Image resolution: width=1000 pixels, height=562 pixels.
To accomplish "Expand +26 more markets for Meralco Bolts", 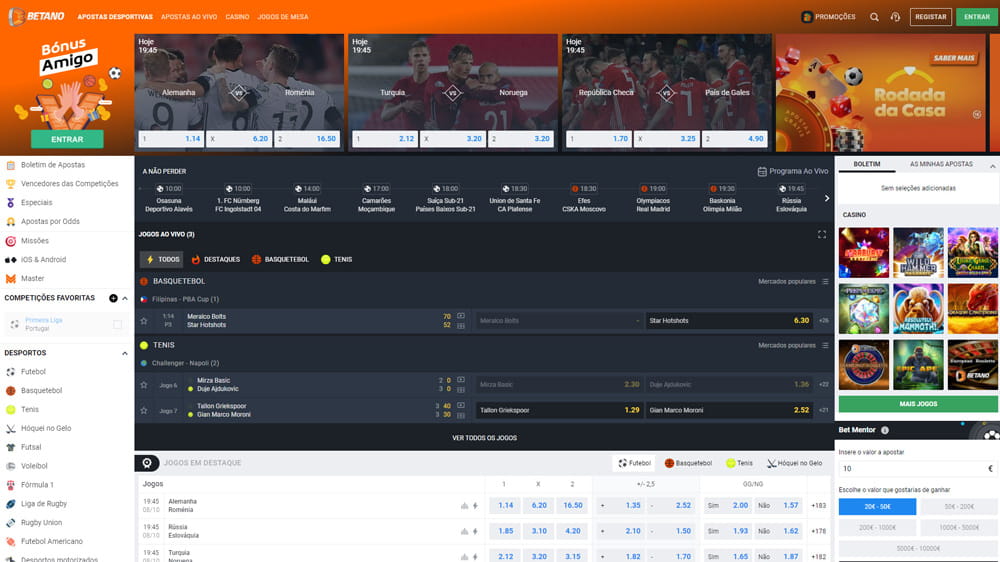I will point(824,321).
